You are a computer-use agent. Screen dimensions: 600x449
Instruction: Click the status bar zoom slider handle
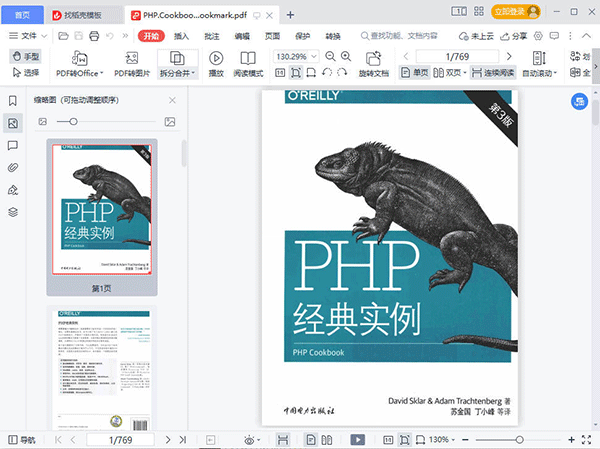click(x=519, y=439)
